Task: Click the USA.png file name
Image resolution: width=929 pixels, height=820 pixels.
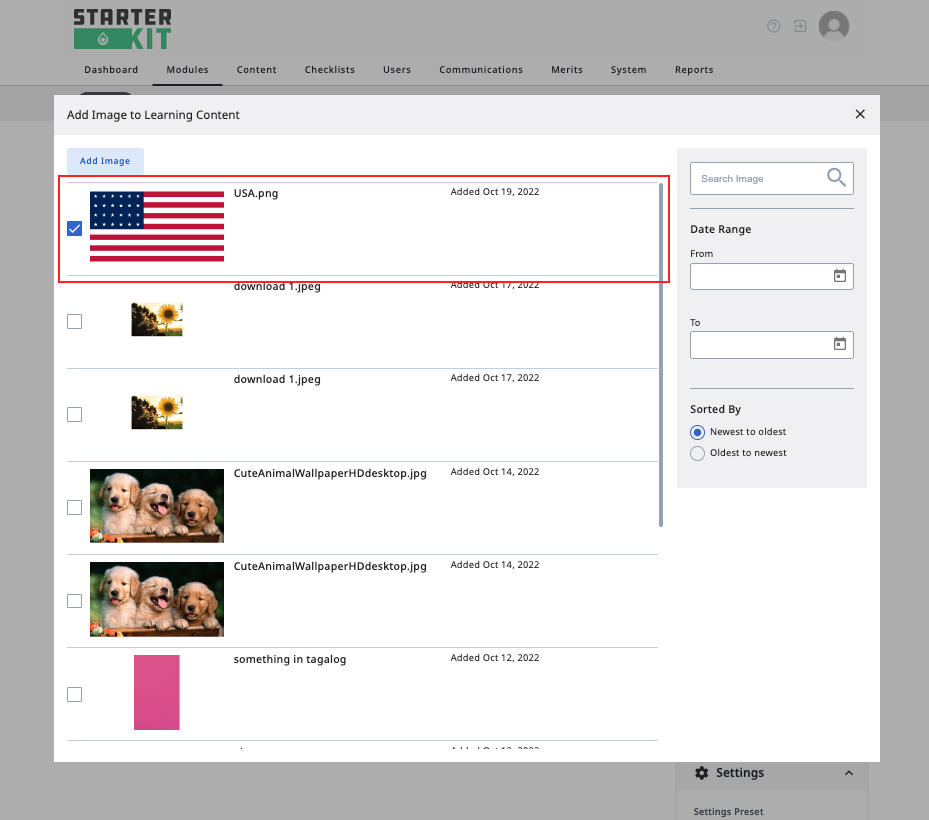Action: coord(255,193)
